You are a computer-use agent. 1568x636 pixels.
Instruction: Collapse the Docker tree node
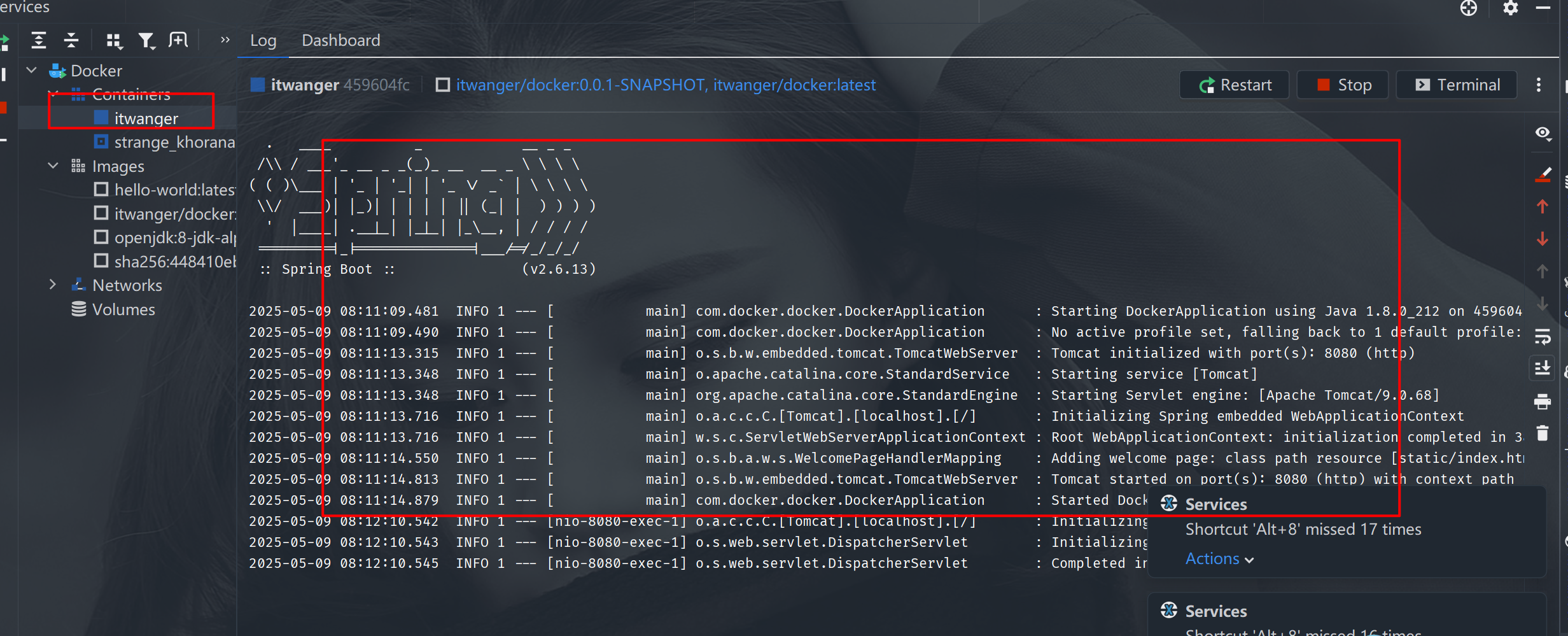[x=32, y=70]
